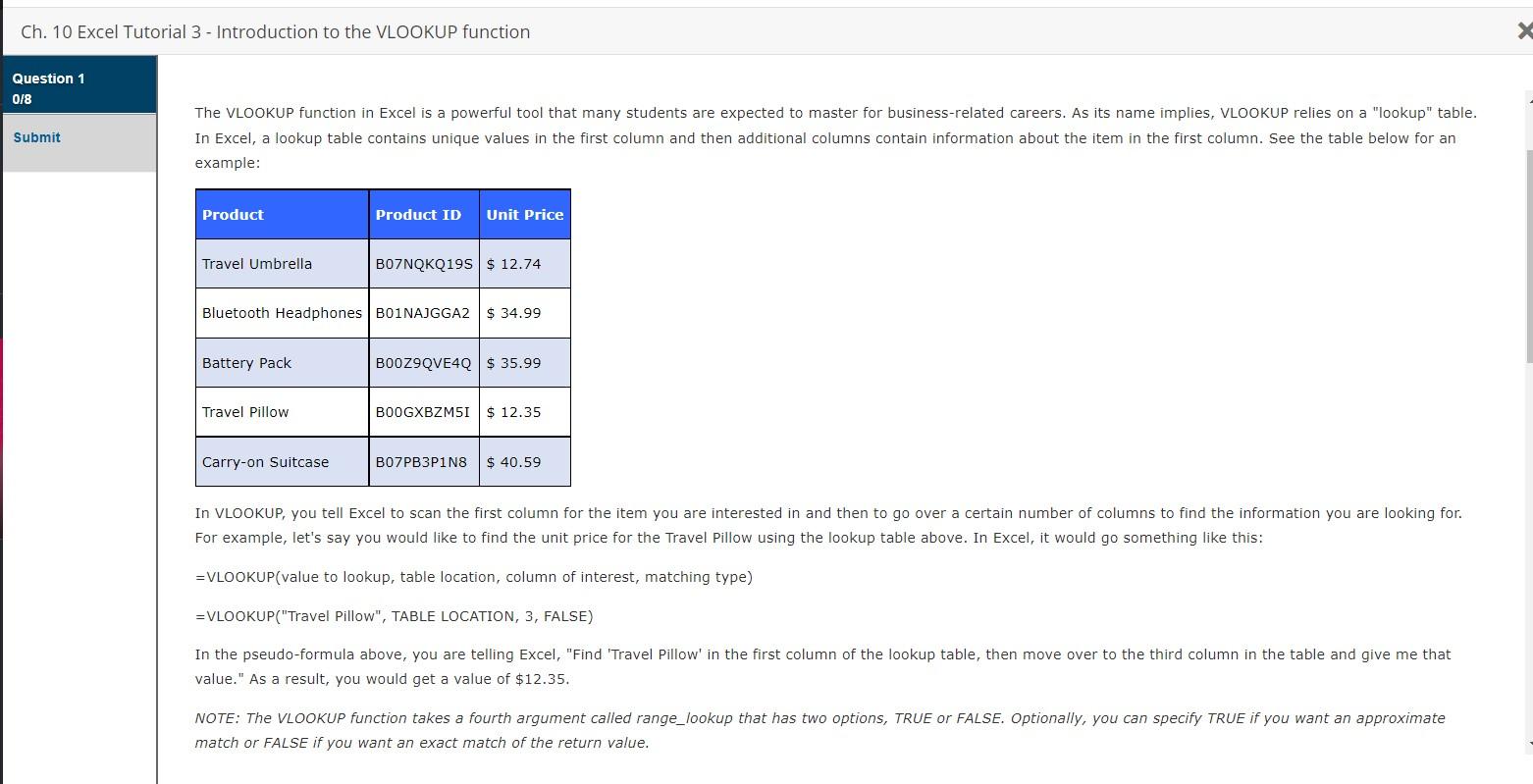Click the "Travel Pillow" VLOOKUP example formula
The height and width of the screenshot is (784, 1533).
coord(394,616)
